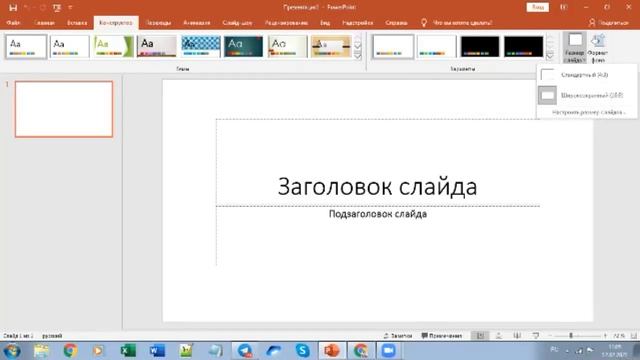
Task: Start Slide Show from status bar icon
Action: click(536, 336)
